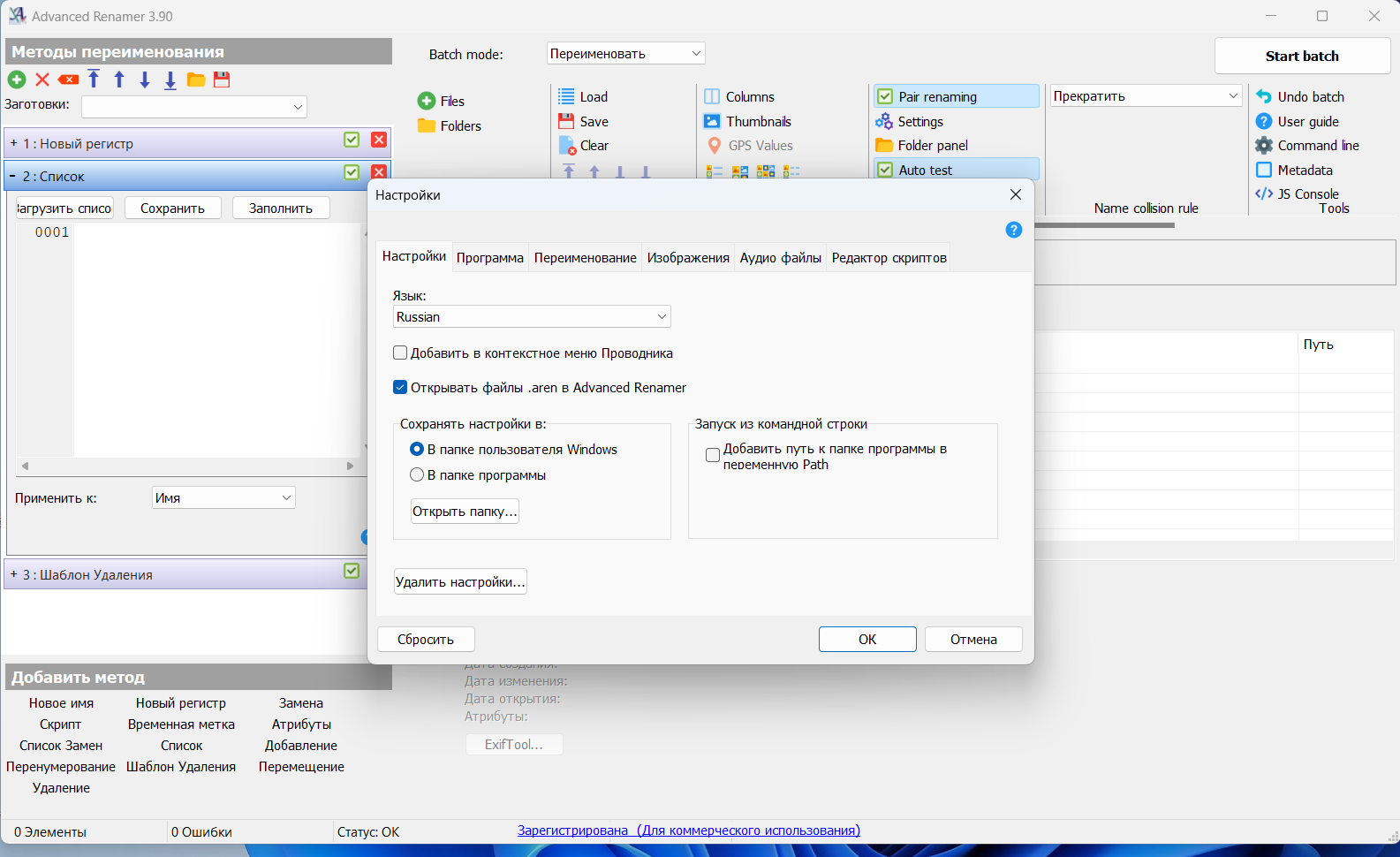Click the Undo batch icon
Image resolution: width=1400 pixels, height=857 pixels.
(x=1264, y=96)
